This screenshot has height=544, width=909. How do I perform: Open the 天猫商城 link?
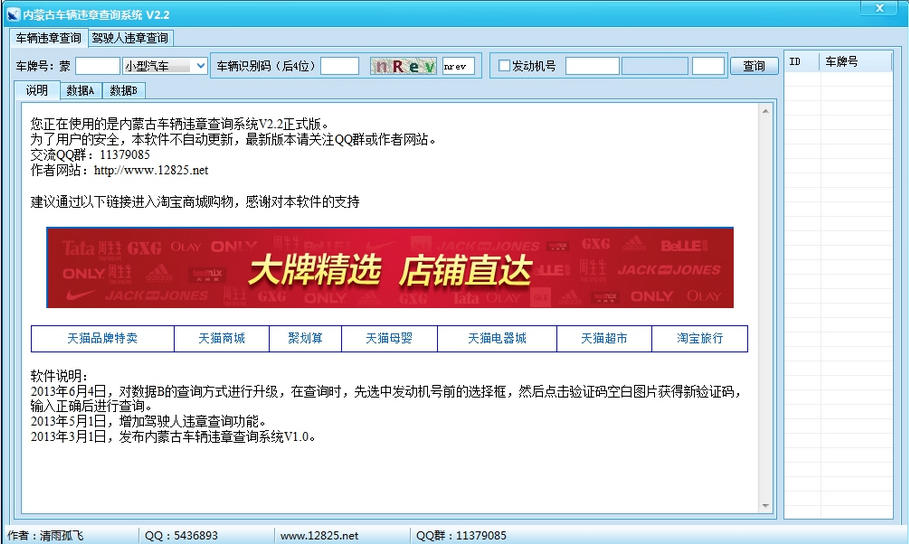(221, 338)
